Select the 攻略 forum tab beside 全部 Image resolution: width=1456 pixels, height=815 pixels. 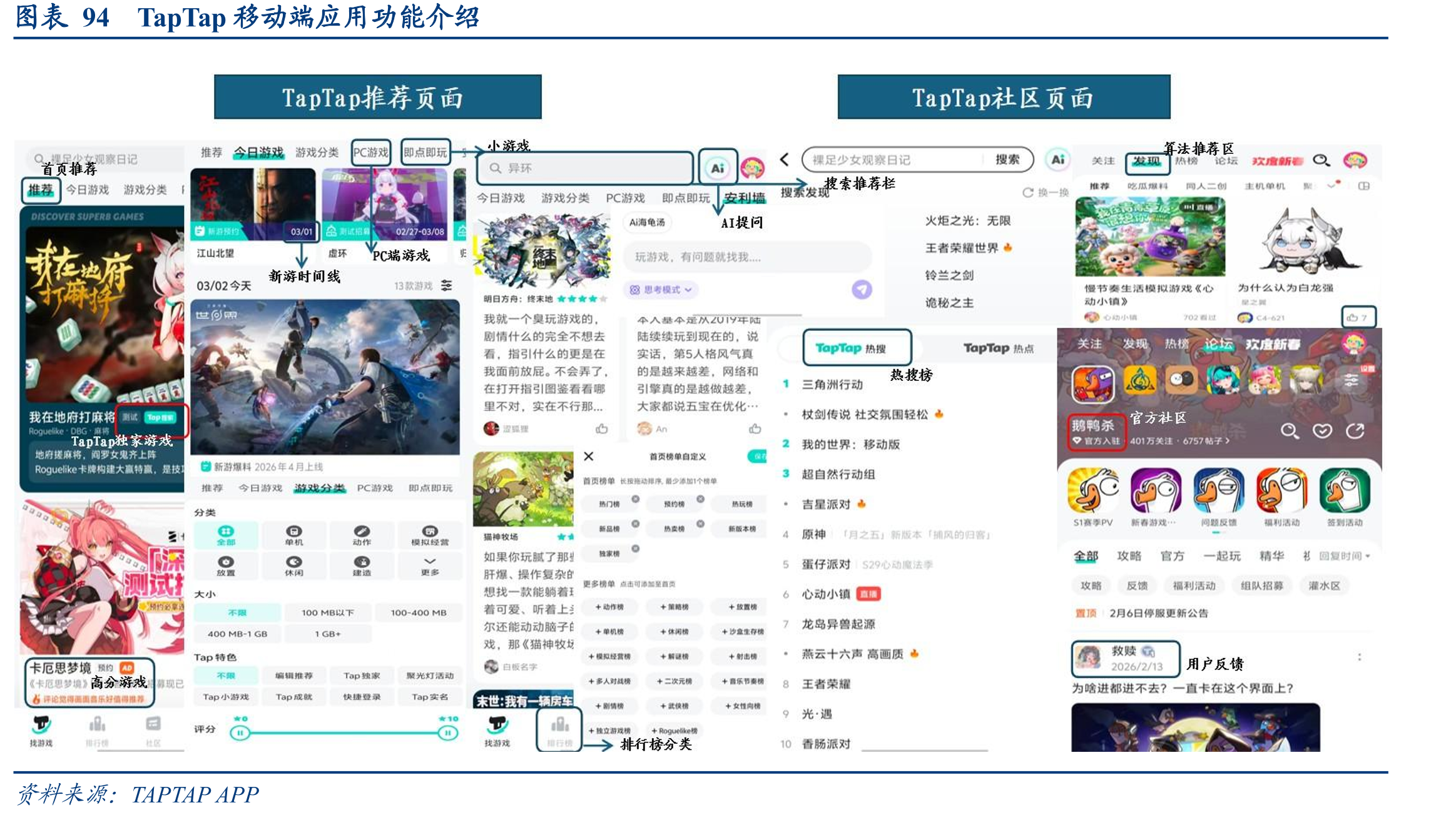click(x=1129, y=556)
